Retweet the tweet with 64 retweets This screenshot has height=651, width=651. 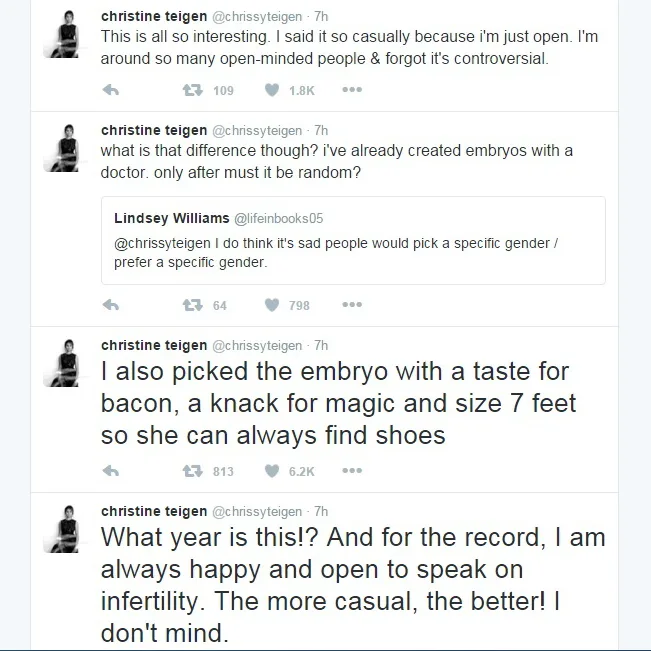click(x=193, y=305)
